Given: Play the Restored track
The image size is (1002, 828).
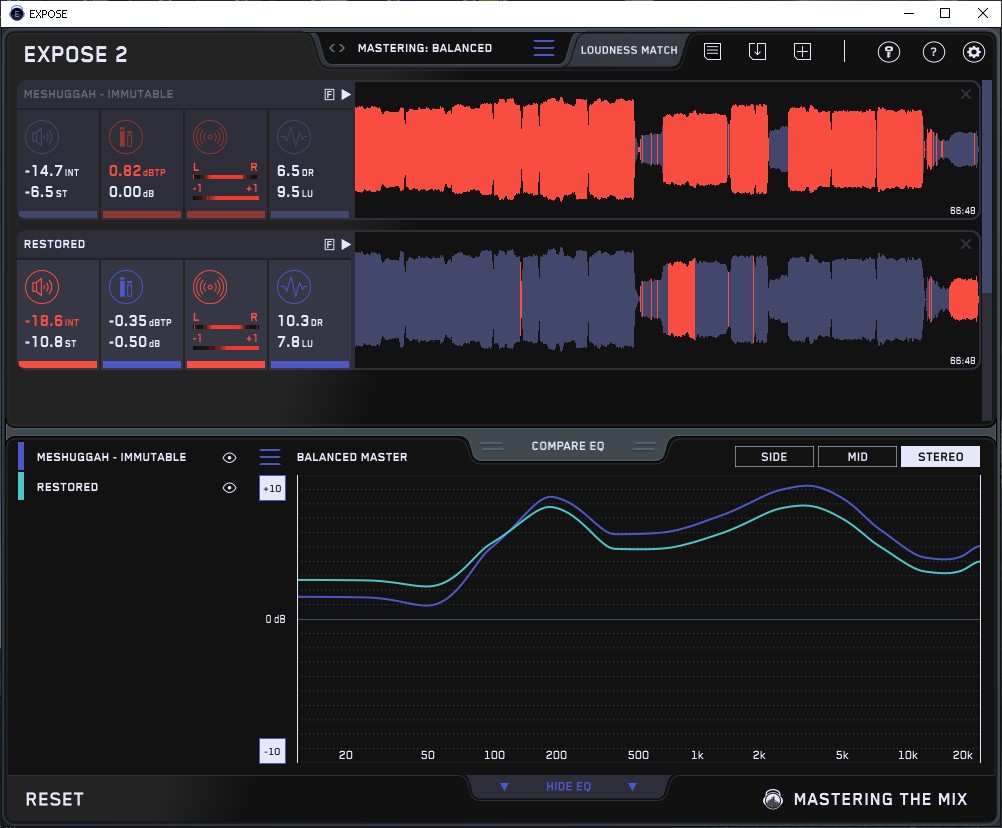Looking at the screenshot, I should (x=346, y=245).
